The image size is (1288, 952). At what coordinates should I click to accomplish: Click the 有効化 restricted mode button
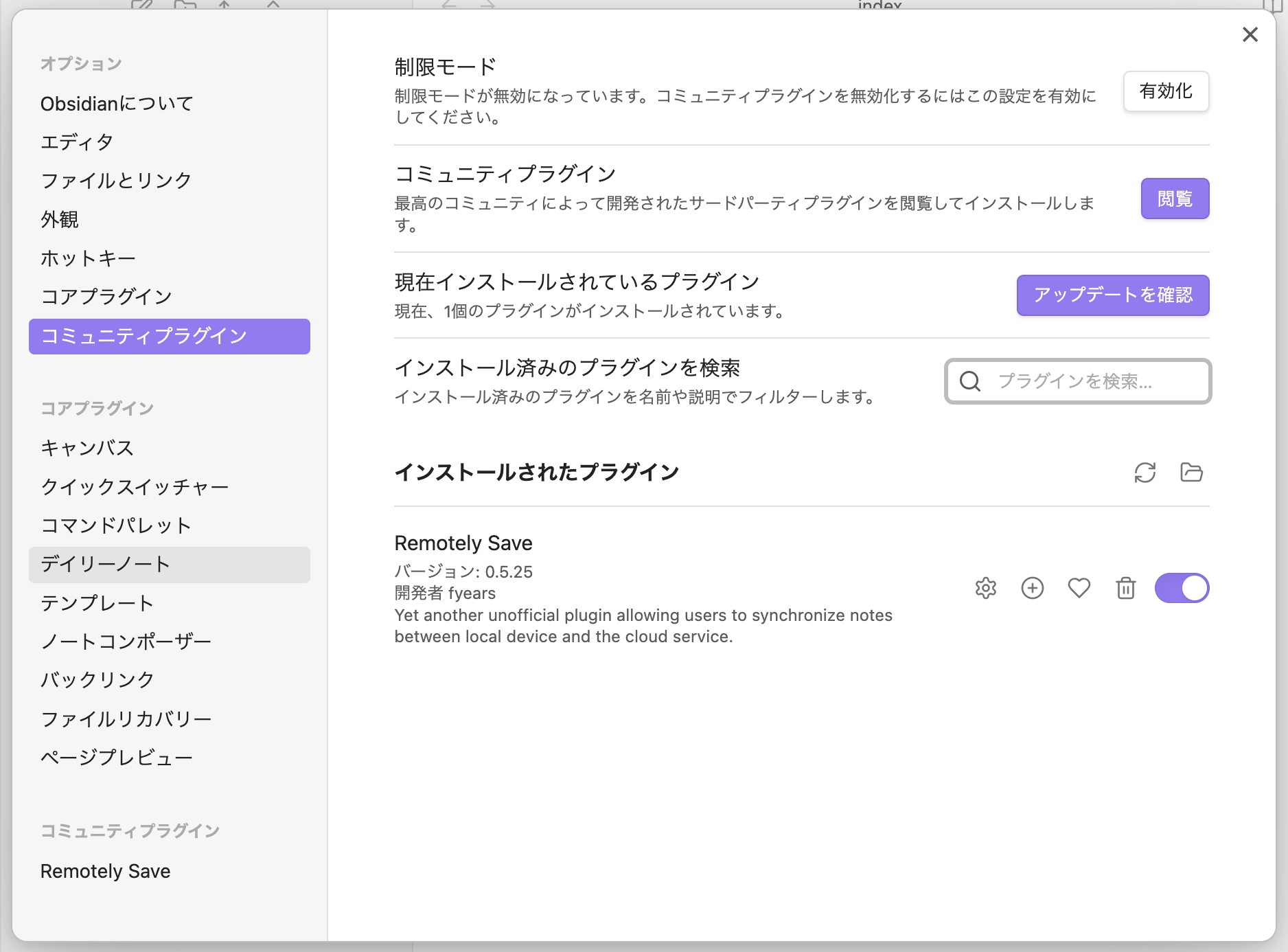1165,91
